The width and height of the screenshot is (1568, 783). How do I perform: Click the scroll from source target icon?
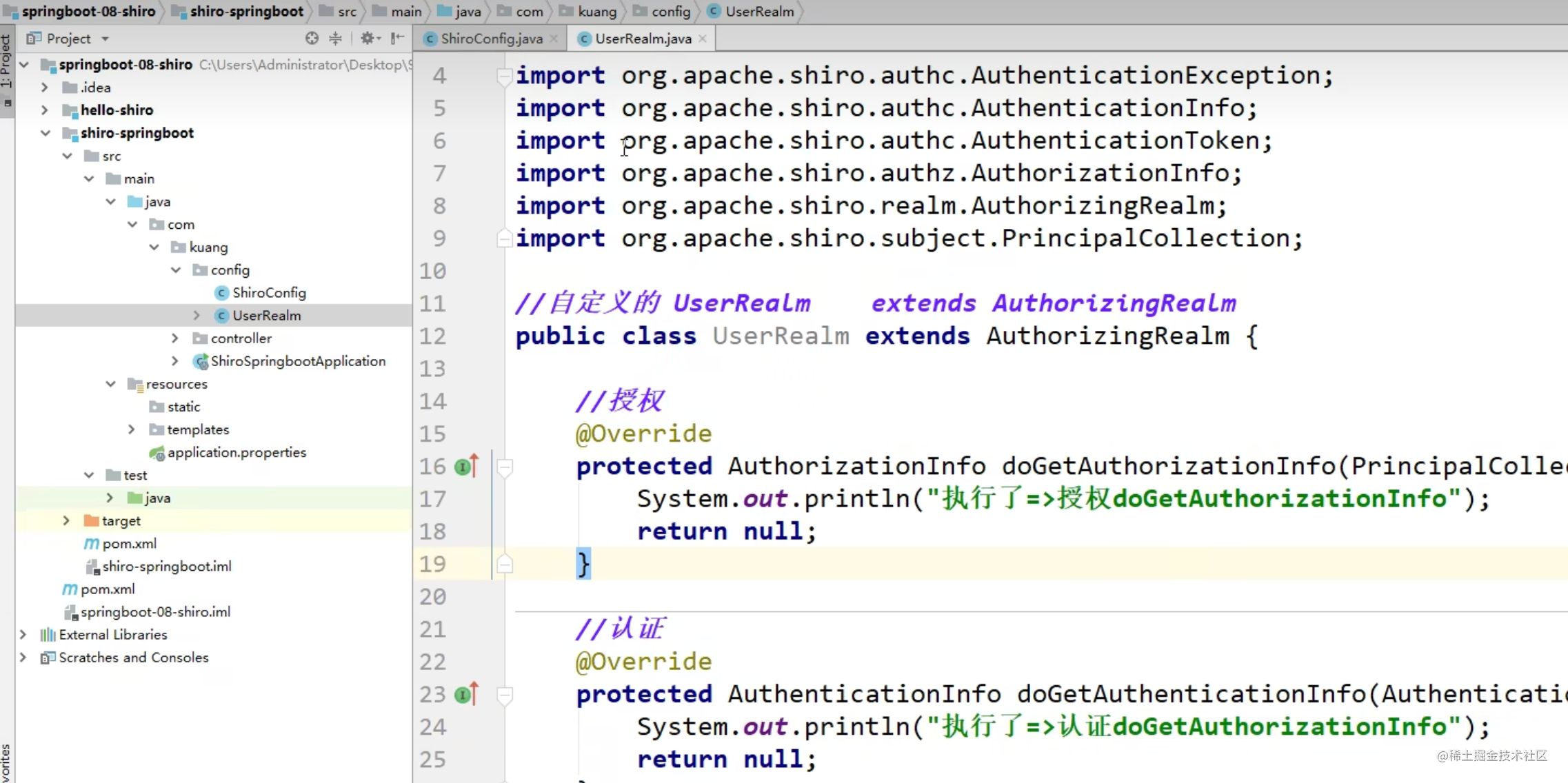312,39
